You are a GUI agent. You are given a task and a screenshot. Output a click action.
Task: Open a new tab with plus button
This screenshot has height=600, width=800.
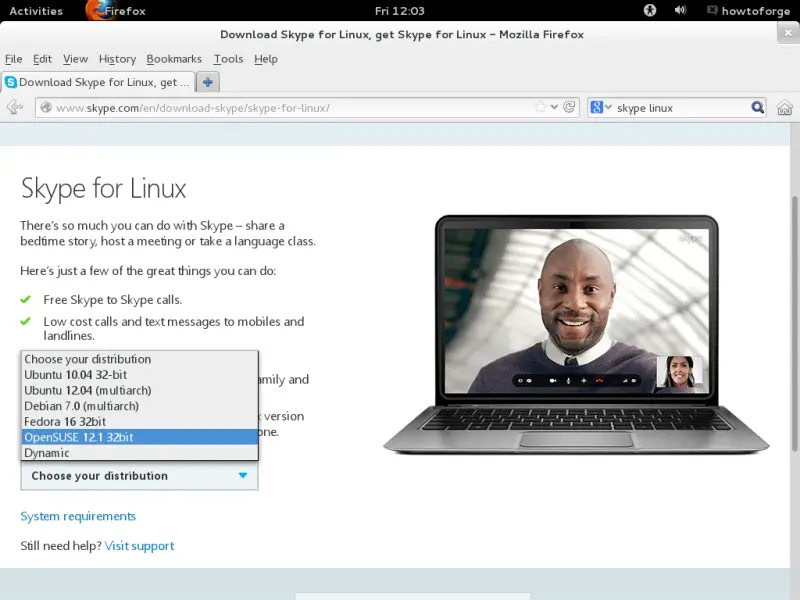click(207, 82)
